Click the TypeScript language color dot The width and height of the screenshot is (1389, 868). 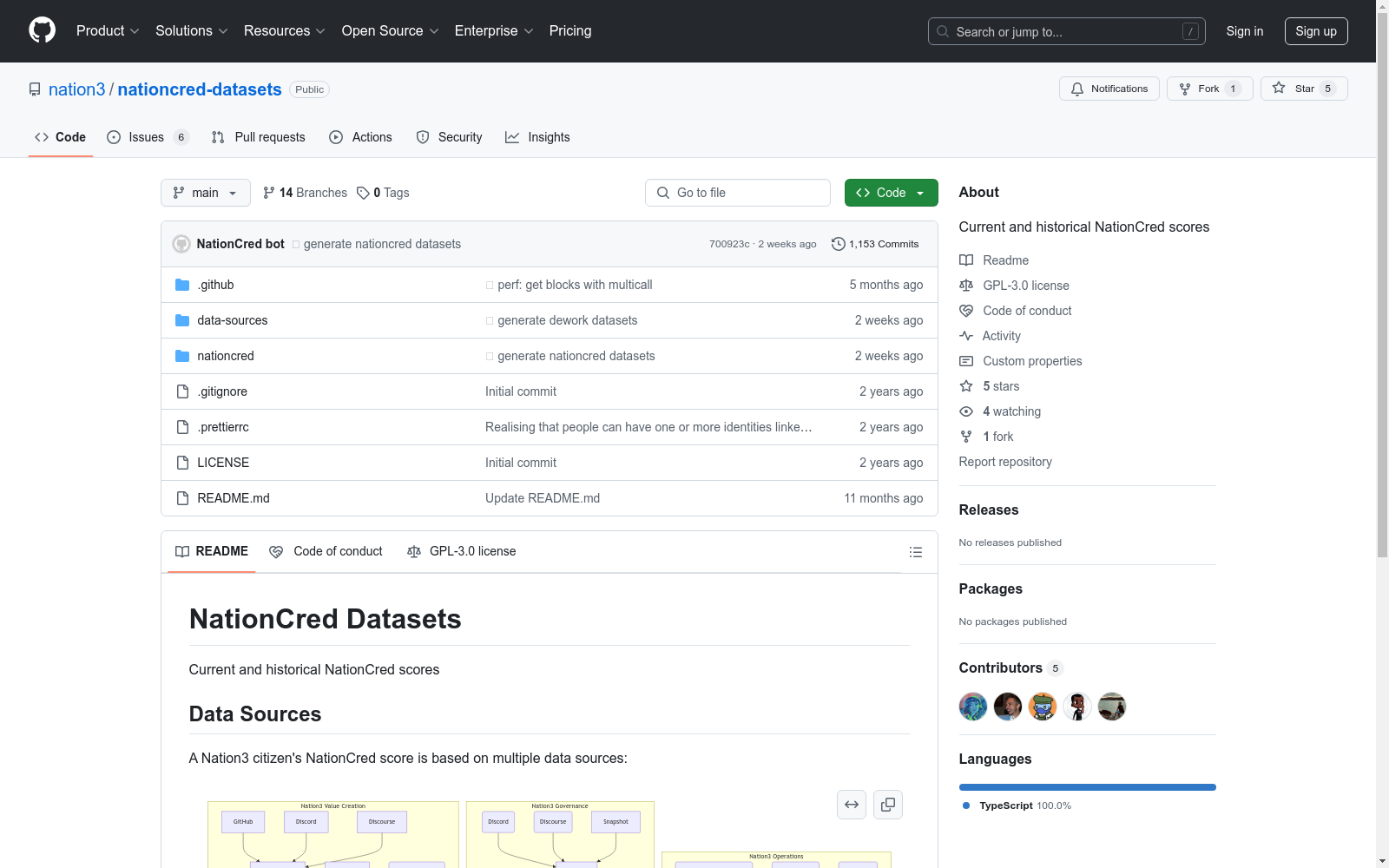pos(966,806)
